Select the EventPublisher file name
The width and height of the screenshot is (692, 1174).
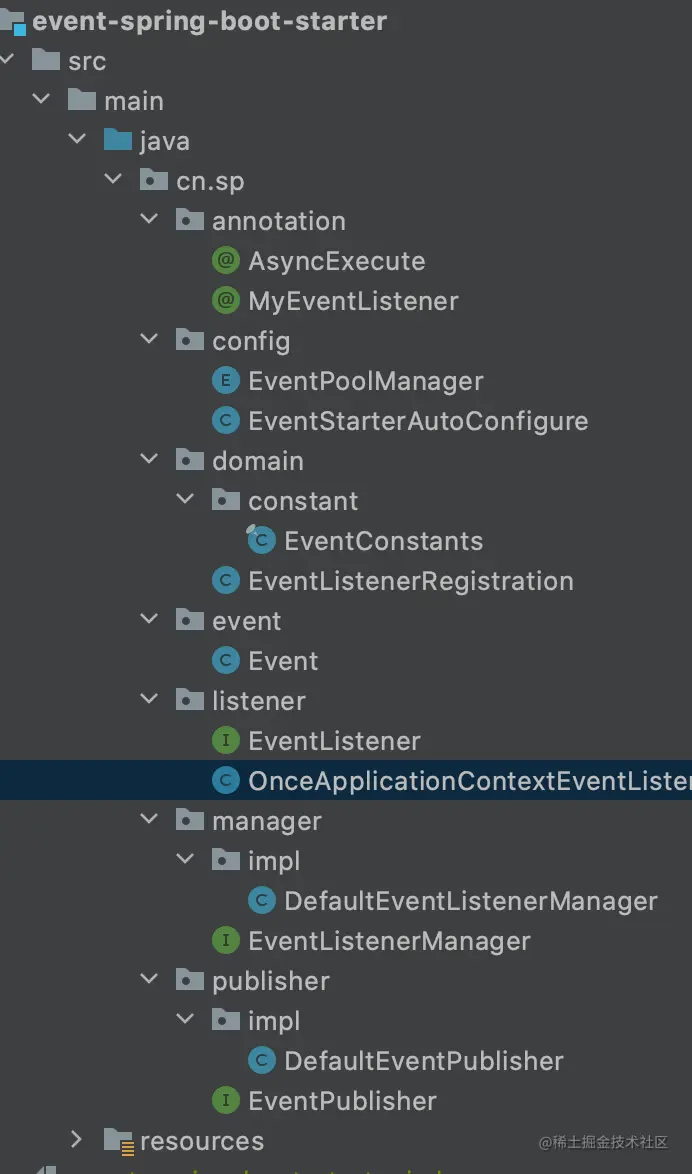click(342, 1101)
